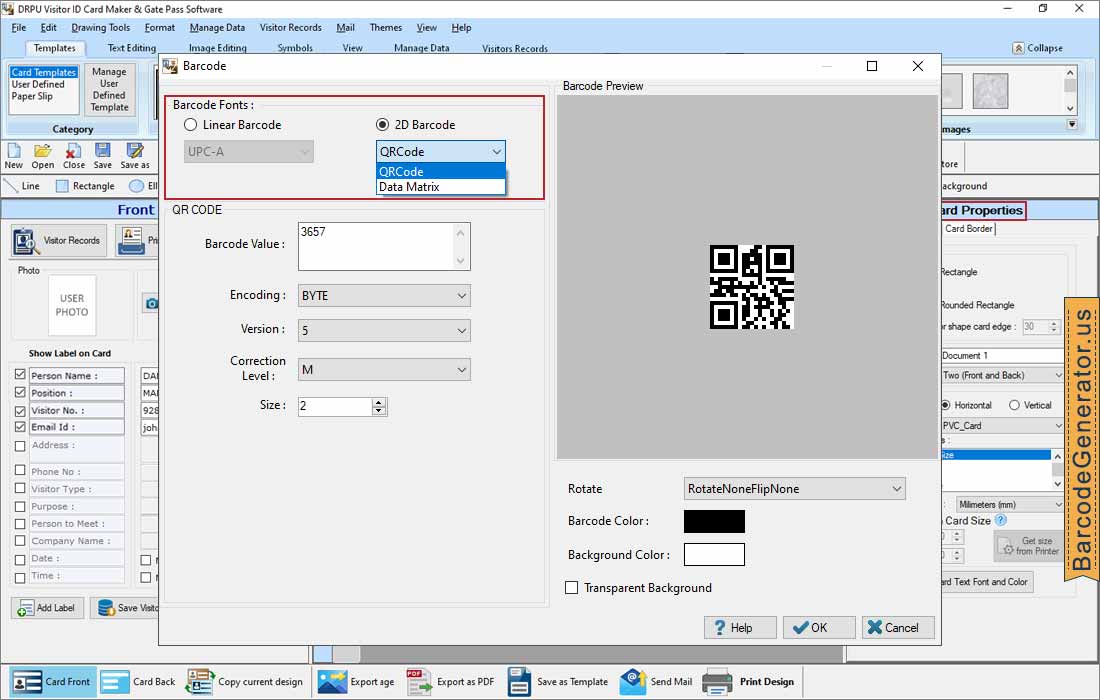Open the Manage Data menu
The image size is (1100, 700).
(x=217, y=27)
